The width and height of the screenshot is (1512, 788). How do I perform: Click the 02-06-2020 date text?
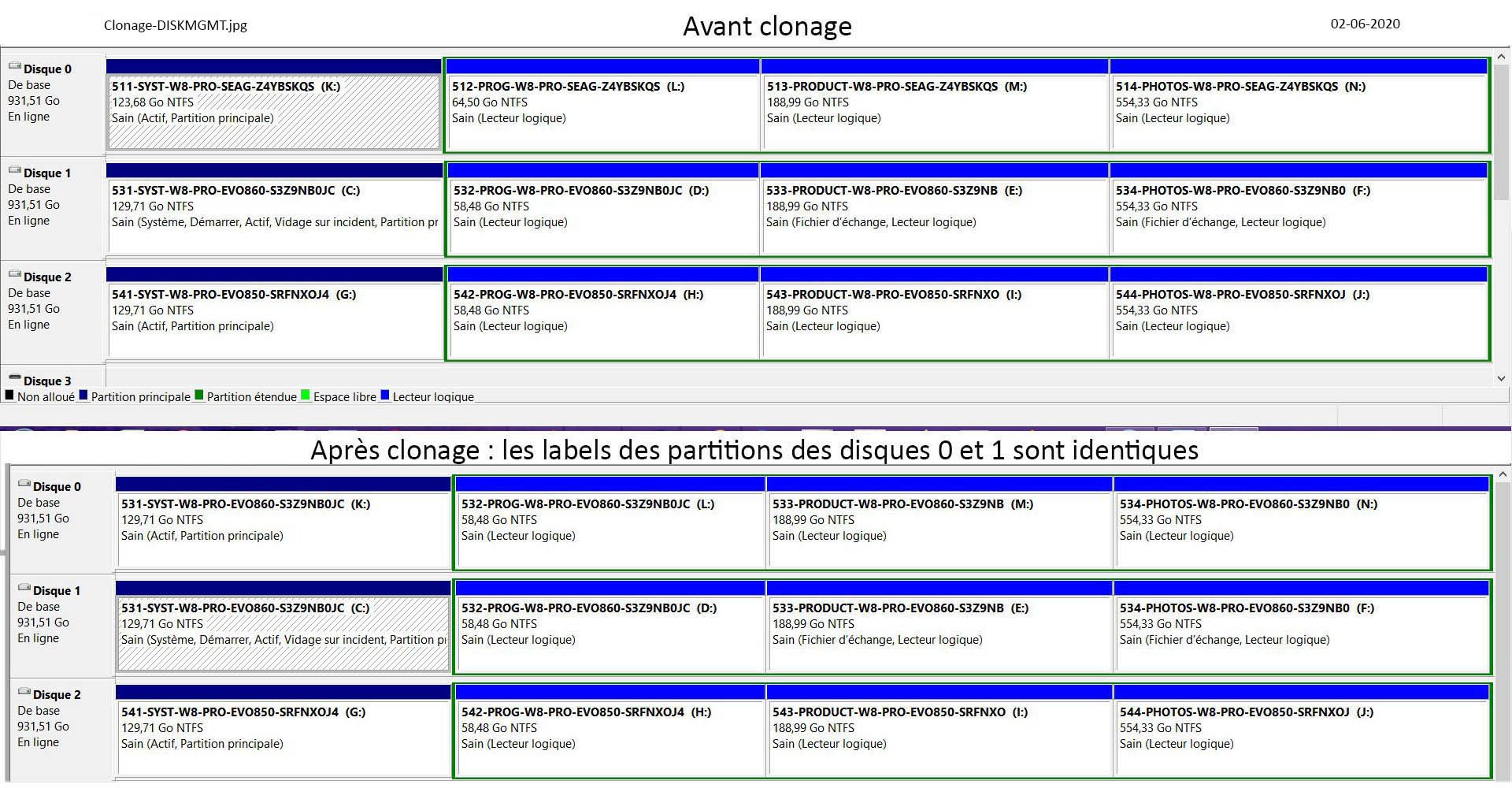[x=1366, y=24]
